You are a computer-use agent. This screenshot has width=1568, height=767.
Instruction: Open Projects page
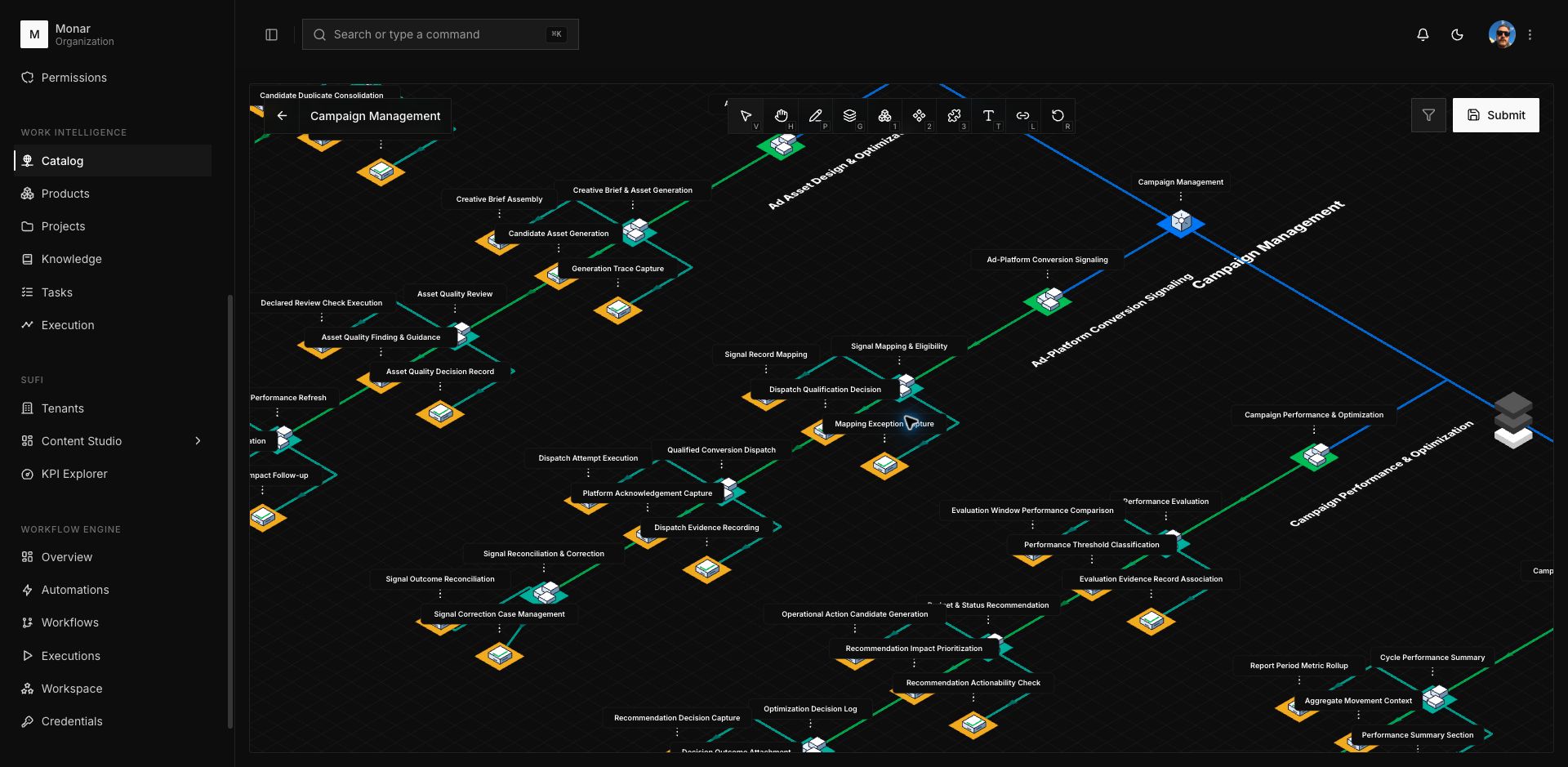click(x=113, y=226)
